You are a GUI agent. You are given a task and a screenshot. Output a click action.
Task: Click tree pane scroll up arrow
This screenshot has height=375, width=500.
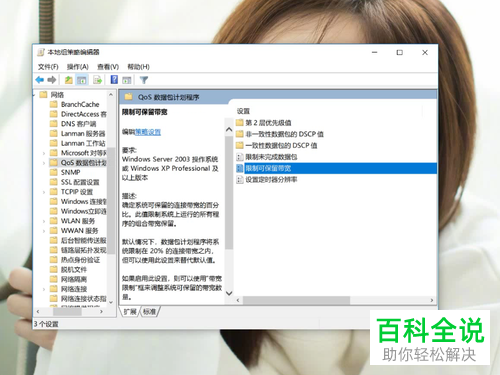pos(111,95)
